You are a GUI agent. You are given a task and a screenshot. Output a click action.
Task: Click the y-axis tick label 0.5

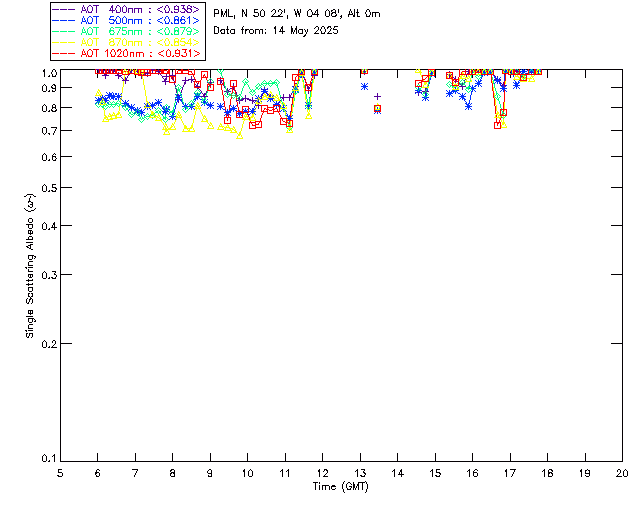(49, 188)
